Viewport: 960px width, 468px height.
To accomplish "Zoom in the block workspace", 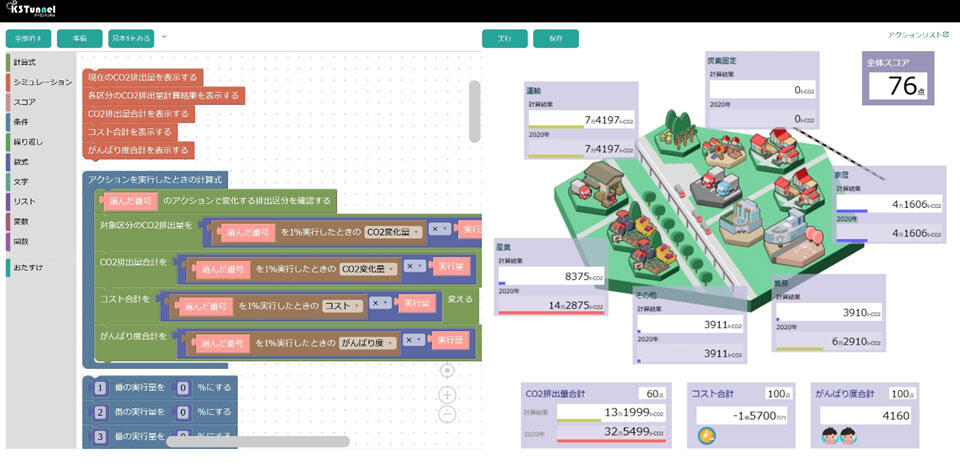I will coord(447,394).
